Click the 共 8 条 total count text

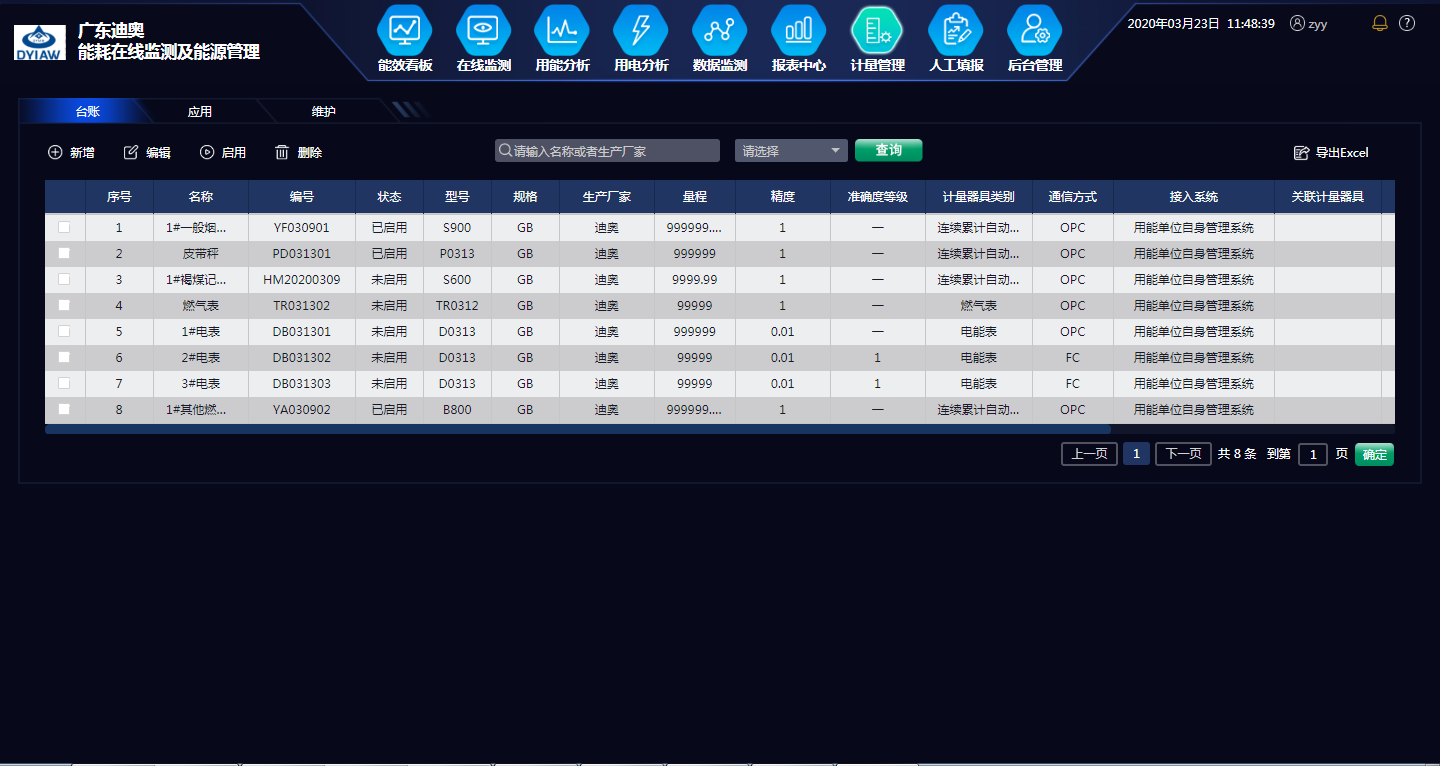[x=1237, y=454]
